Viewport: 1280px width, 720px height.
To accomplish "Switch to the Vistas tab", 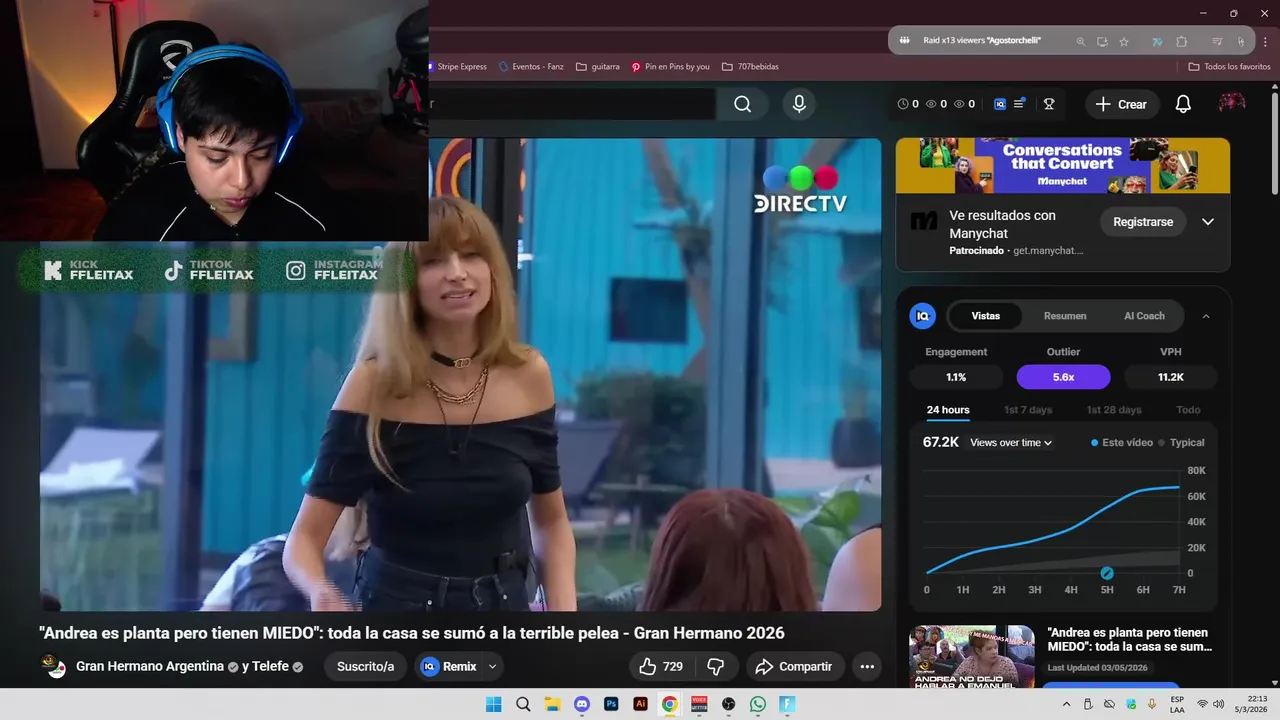I will pos(985,316).
